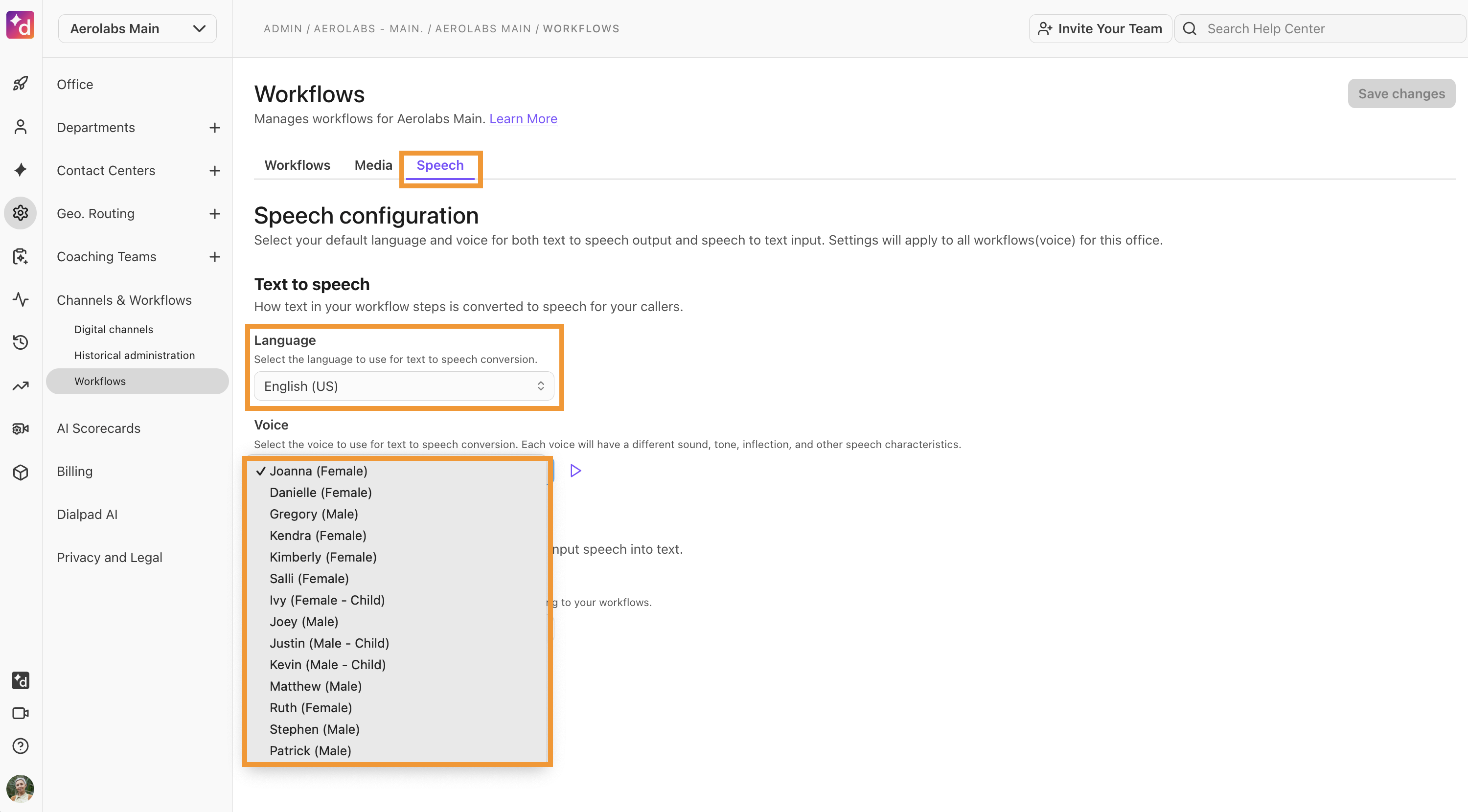This screenshot has width=1468, height=812.
Task: Click the help question mark icon
Action: pyautogui.click(x=21, y=745)
